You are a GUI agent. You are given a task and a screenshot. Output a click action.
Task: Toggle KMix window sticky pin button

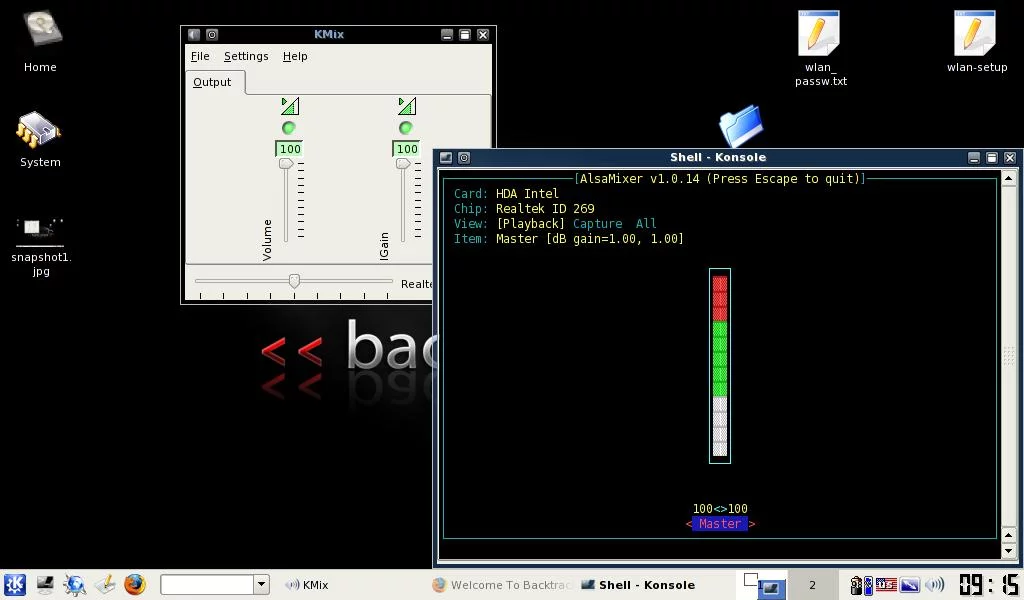click(x=212, y=35)
